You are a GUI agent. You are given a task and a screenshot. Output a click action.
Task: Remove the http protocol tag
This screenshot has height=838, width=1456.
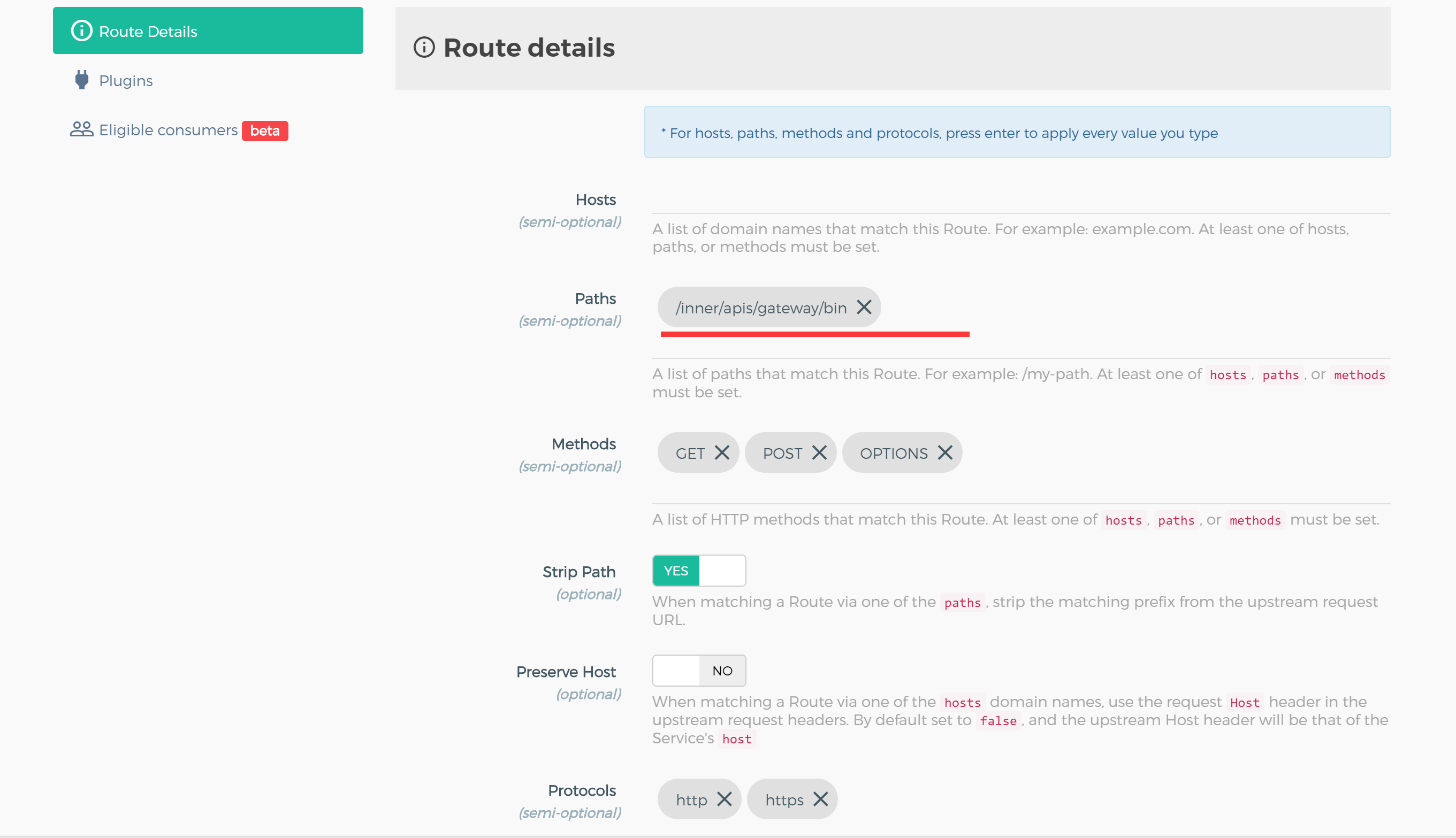pos(725,799)
